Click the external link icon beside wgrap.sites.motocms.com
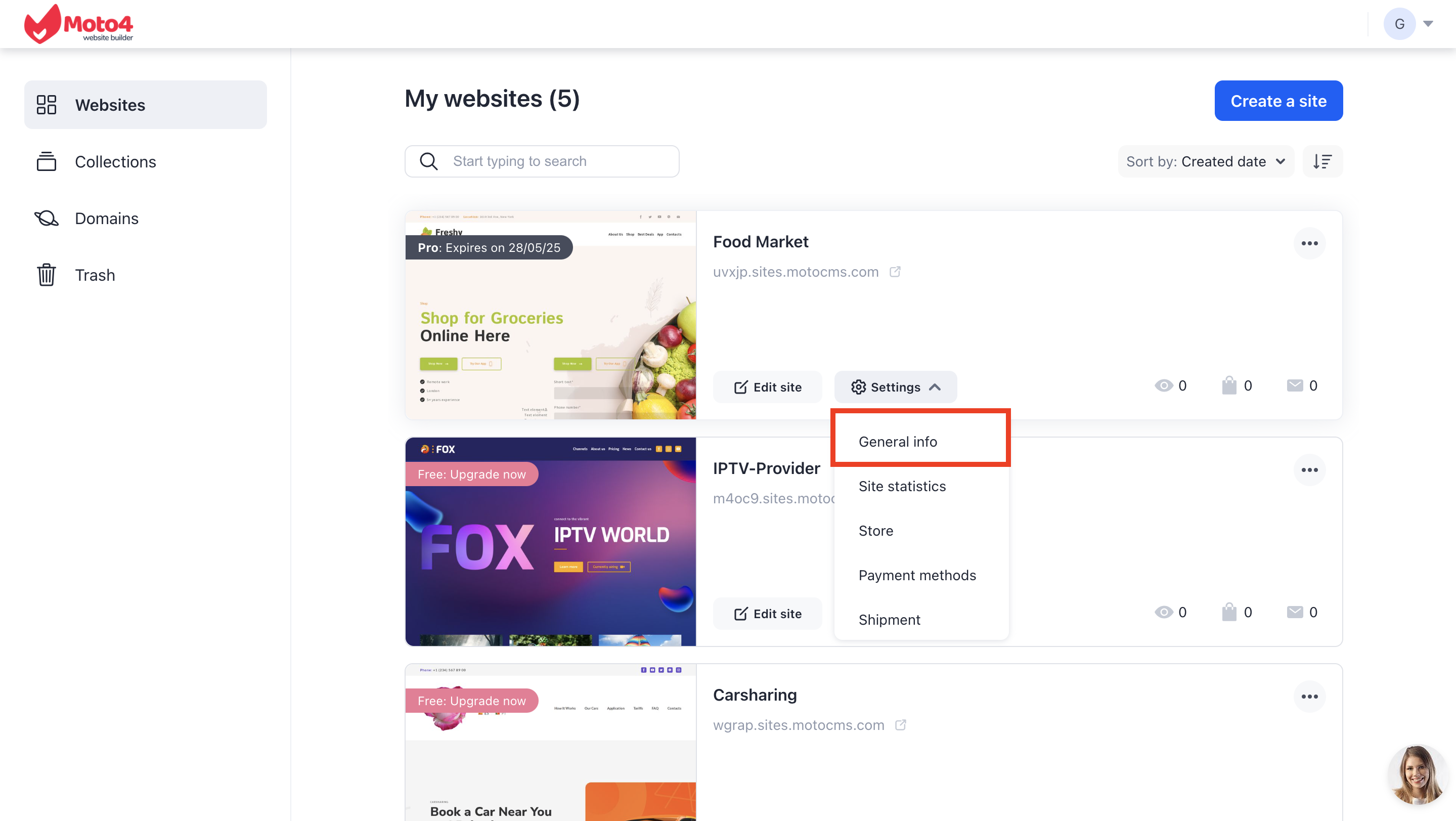Image resolution: width=1456 pixels, height=821 pixels. coord(900,725)
